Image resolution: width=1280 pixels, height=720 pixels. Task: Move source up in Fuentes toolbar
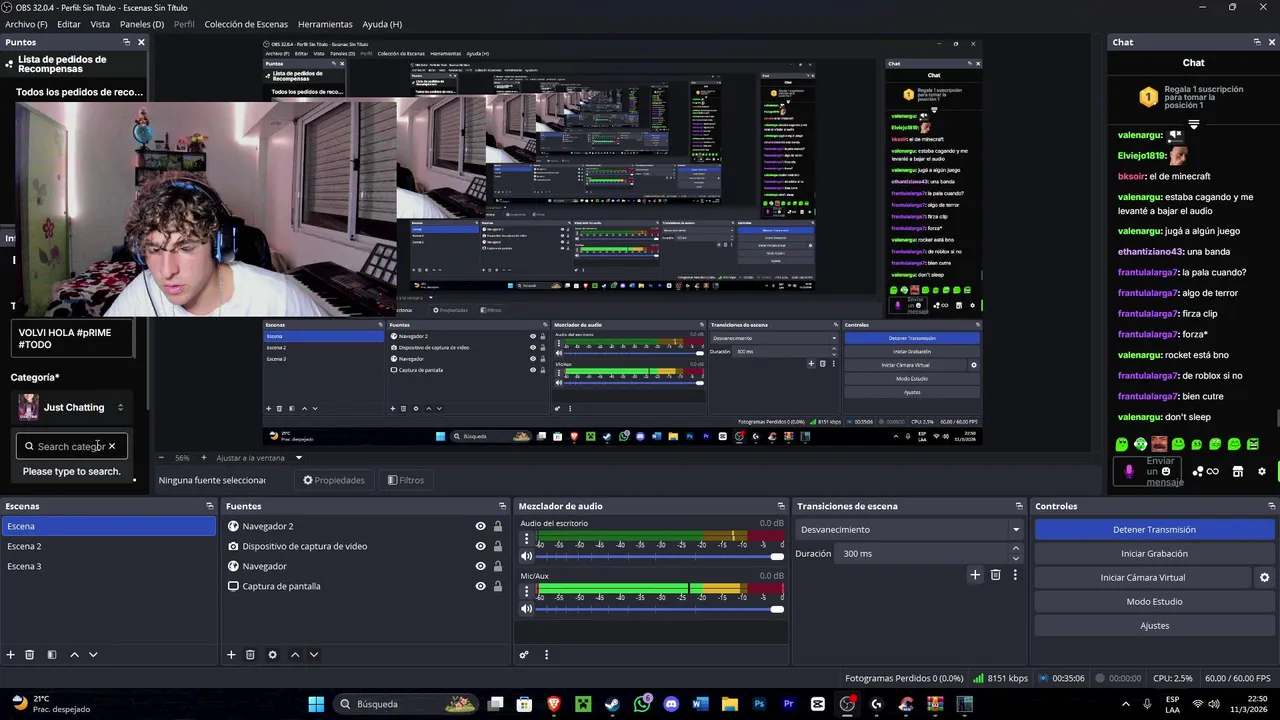pos(295,655)
